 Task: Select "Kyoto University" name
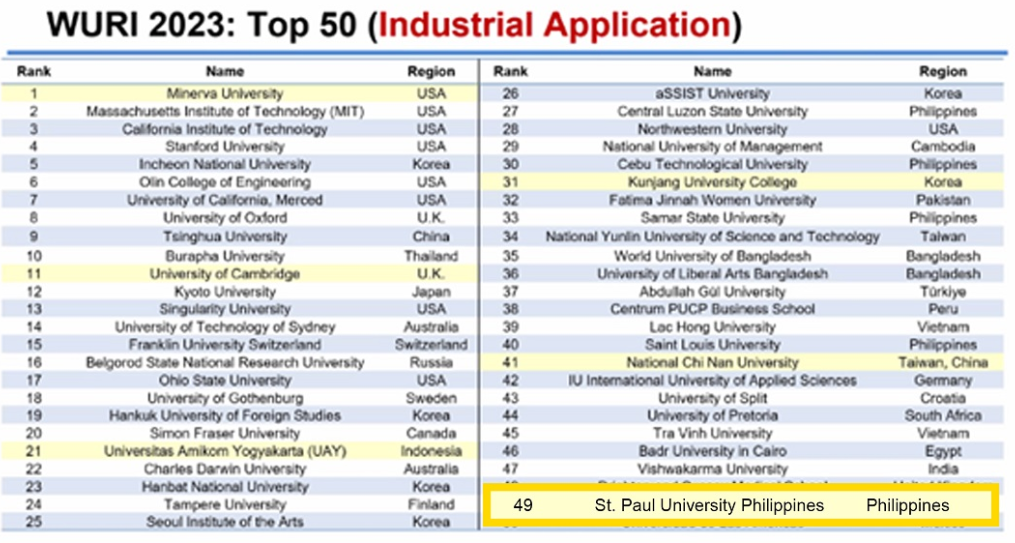pos(225,292)
